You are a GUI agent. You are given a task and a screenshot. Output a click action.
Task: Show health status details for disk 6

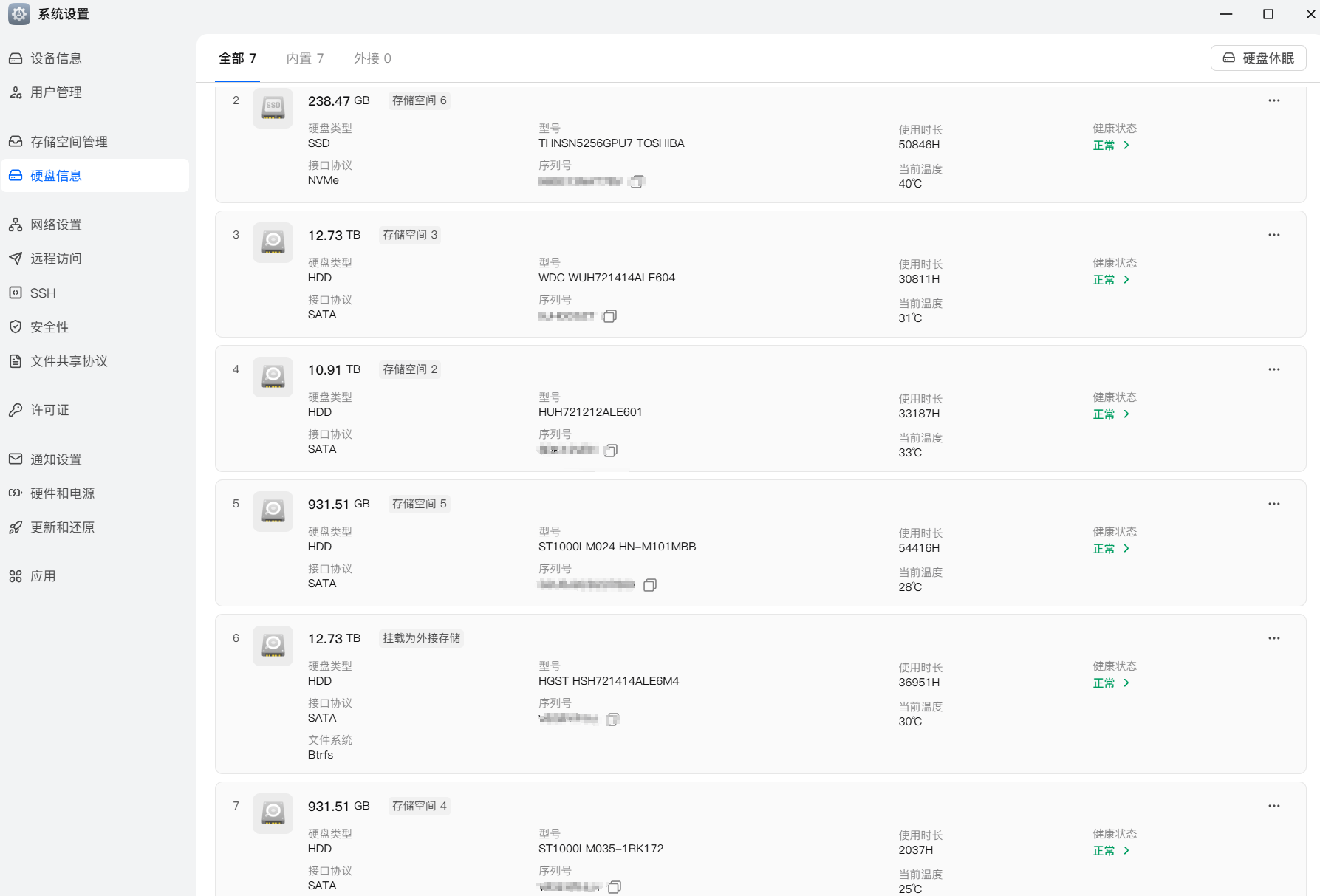[1111, 683]
